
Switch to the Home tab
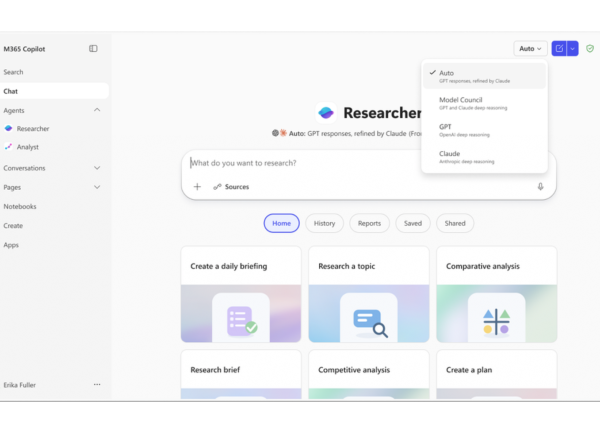coord(282,223)
